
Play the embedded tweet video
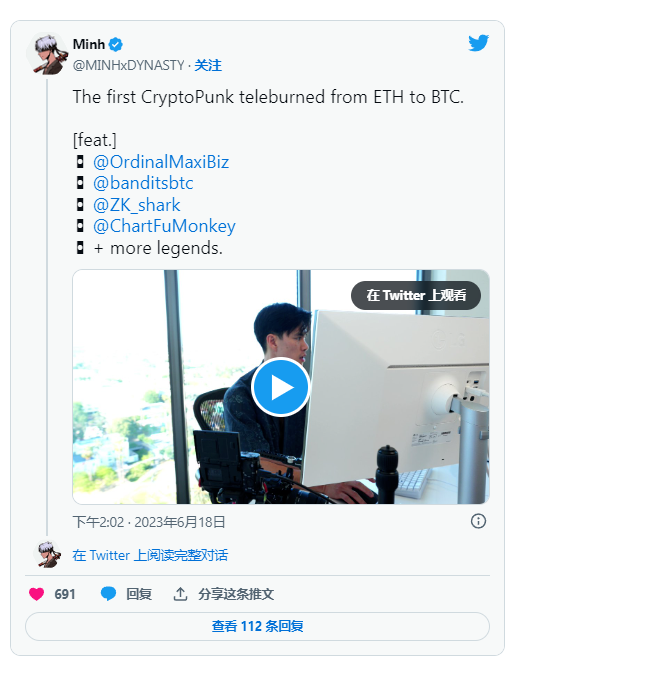coord(281,387)
